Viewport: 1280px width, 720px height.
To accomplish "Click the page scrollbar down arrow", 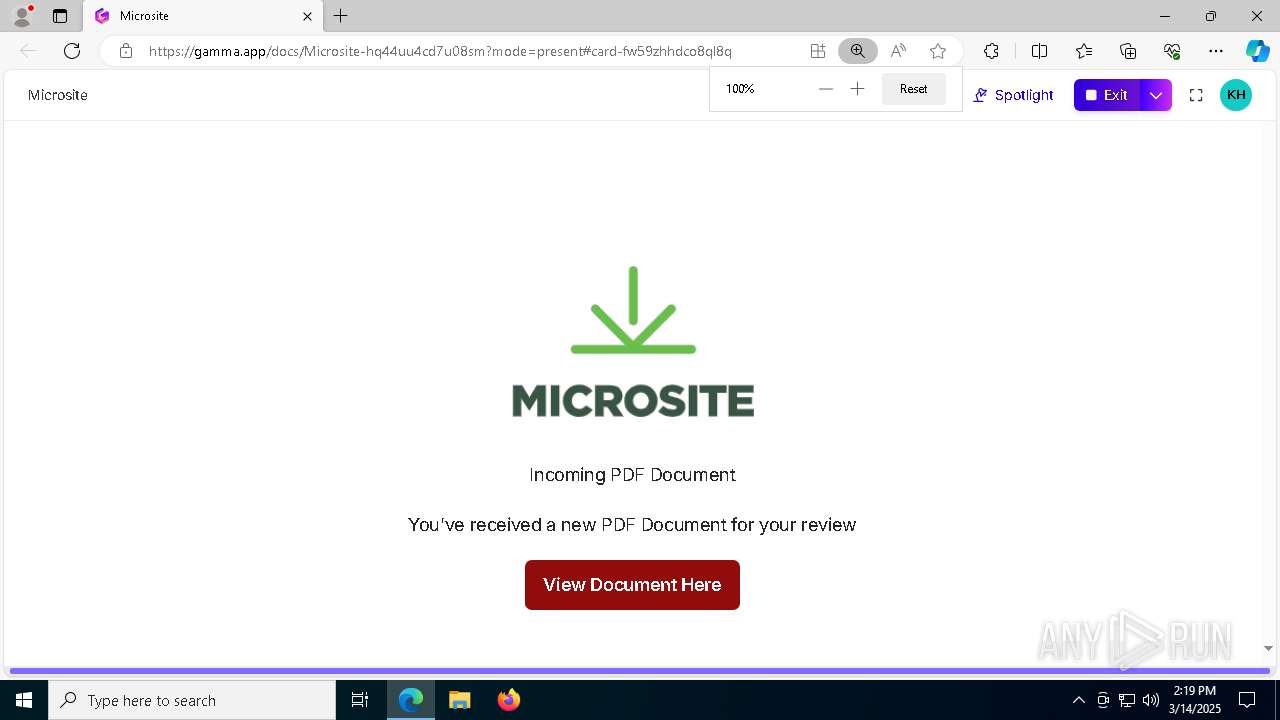I will click(x=1269, y=649).
